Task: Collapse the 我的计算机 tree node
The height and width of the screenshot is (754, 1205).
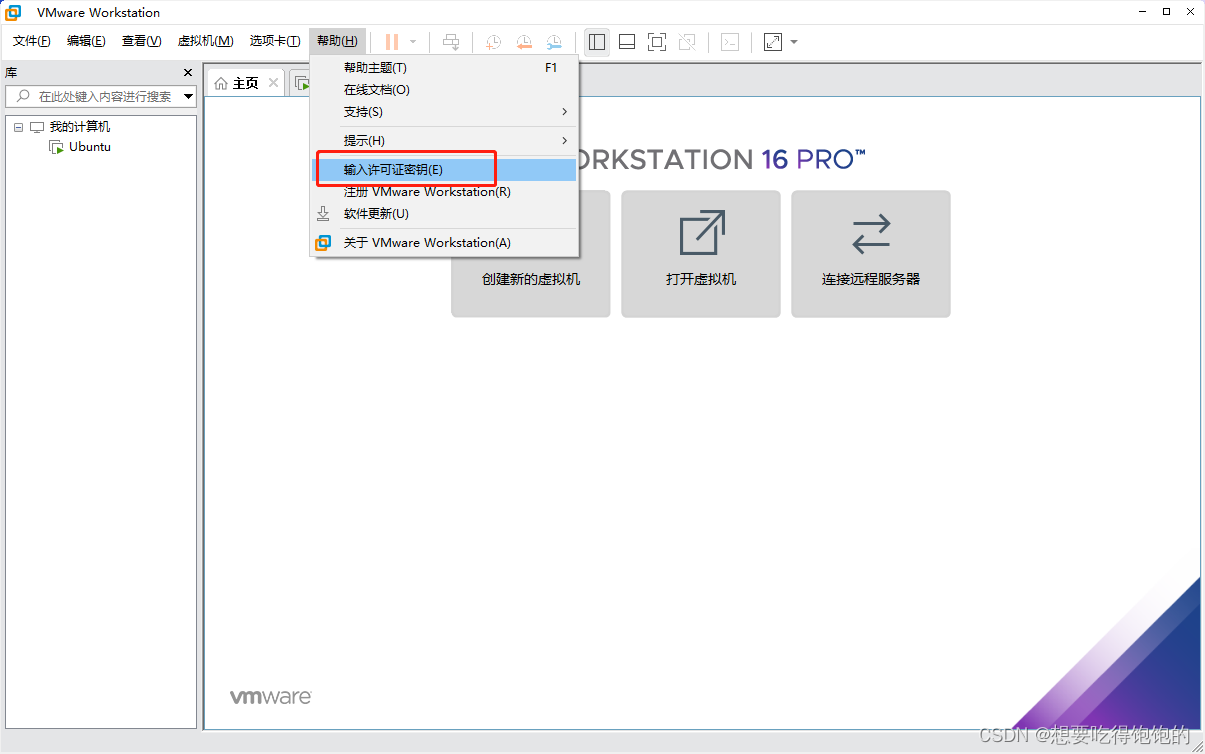Action: click(17, 126)
